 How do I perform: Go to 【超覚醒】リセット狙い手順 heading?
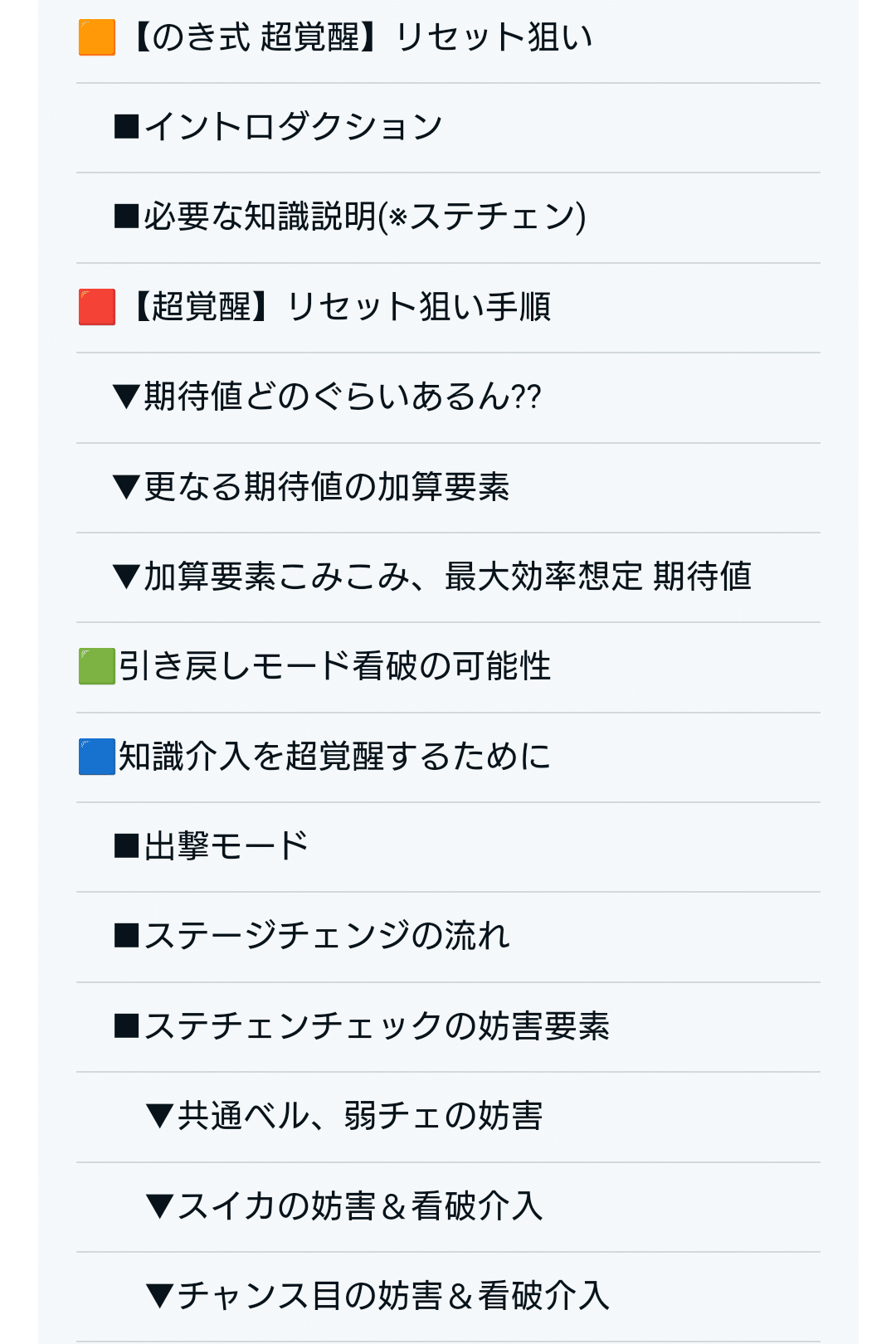[448, 308]
